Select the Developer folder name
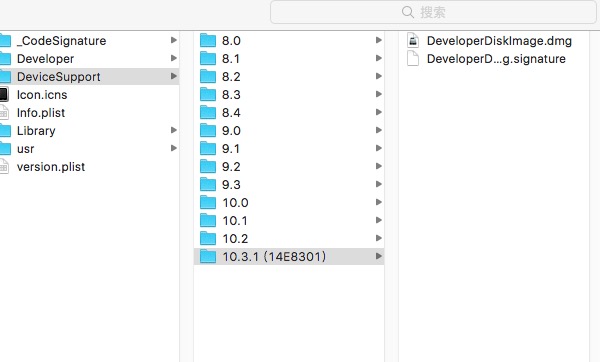 click(46, 59)
